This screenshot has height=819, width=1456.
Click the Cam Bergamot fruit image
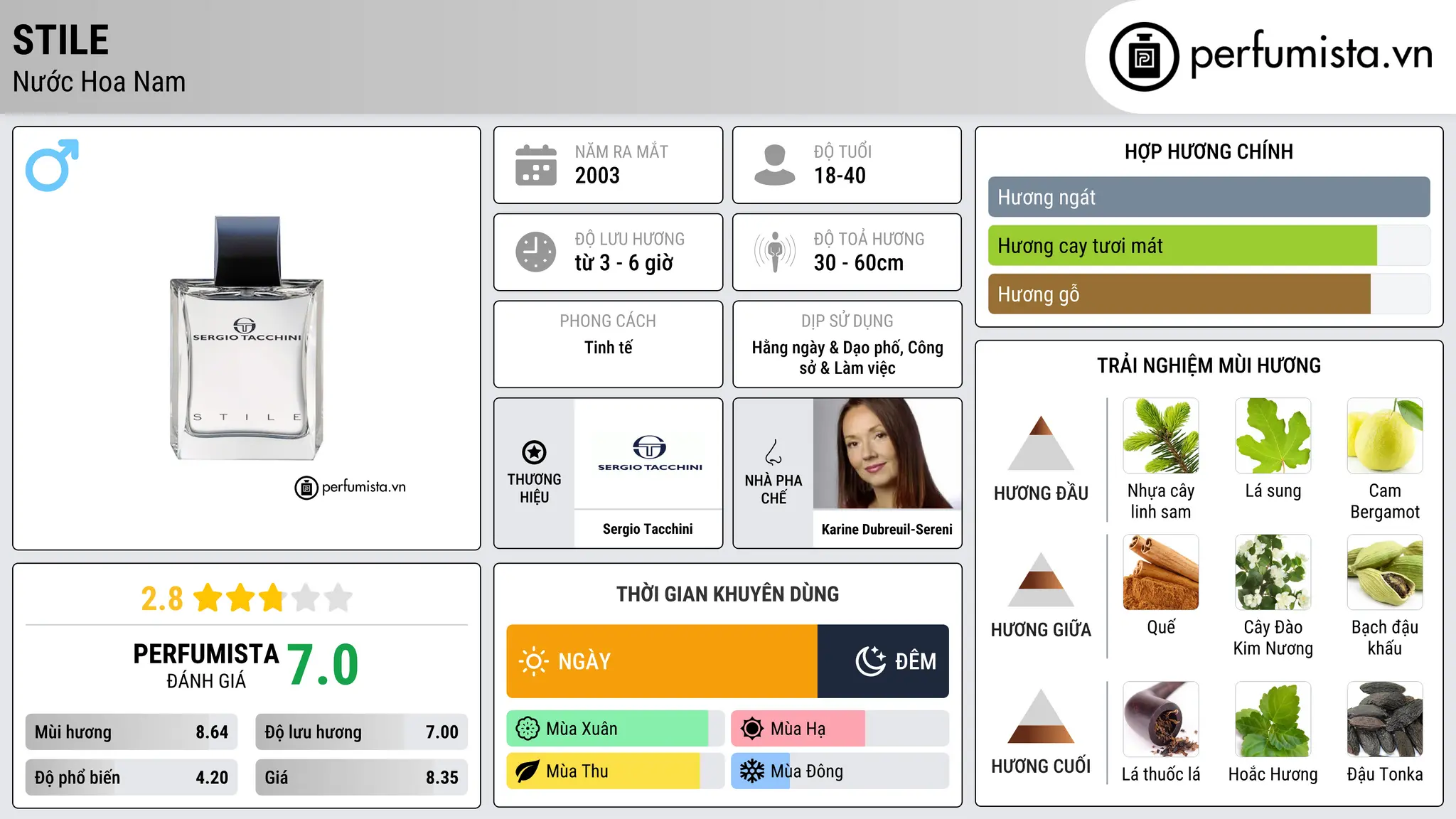[1385, 436]
